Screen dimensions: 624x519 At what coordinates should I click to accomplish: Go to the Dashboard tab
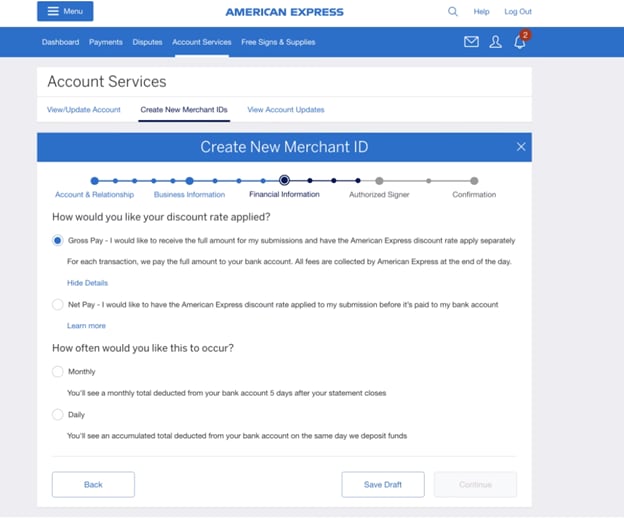coord(60,42)
